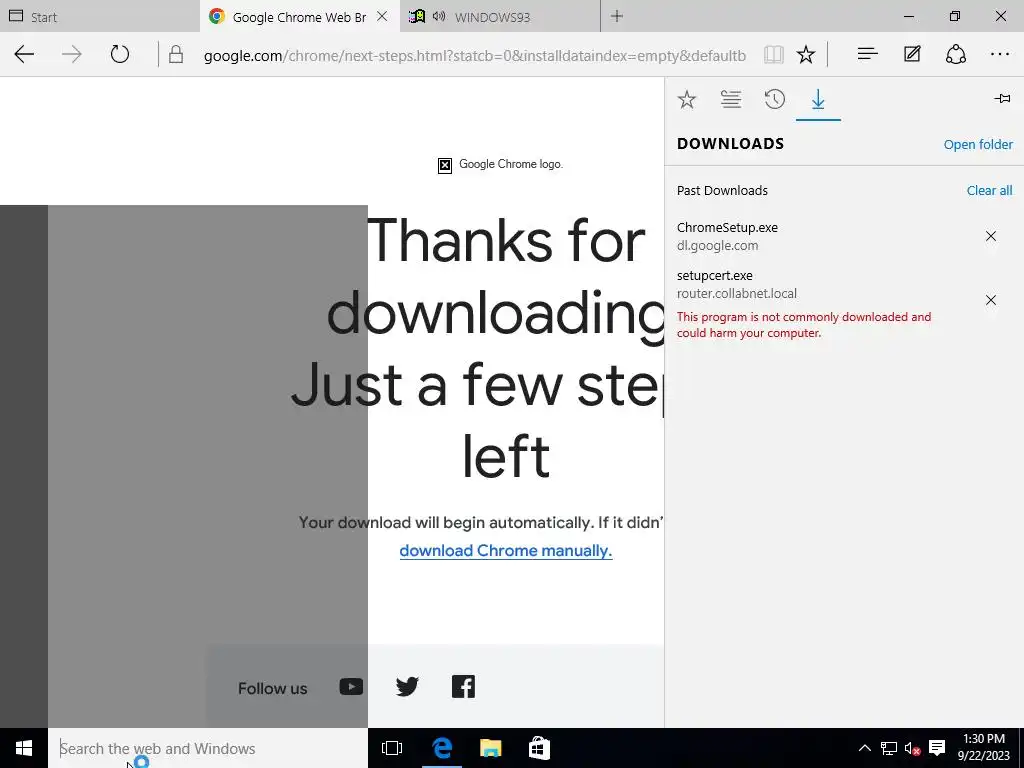Close the Google Chrome Web Browser tab

[383, 16]
